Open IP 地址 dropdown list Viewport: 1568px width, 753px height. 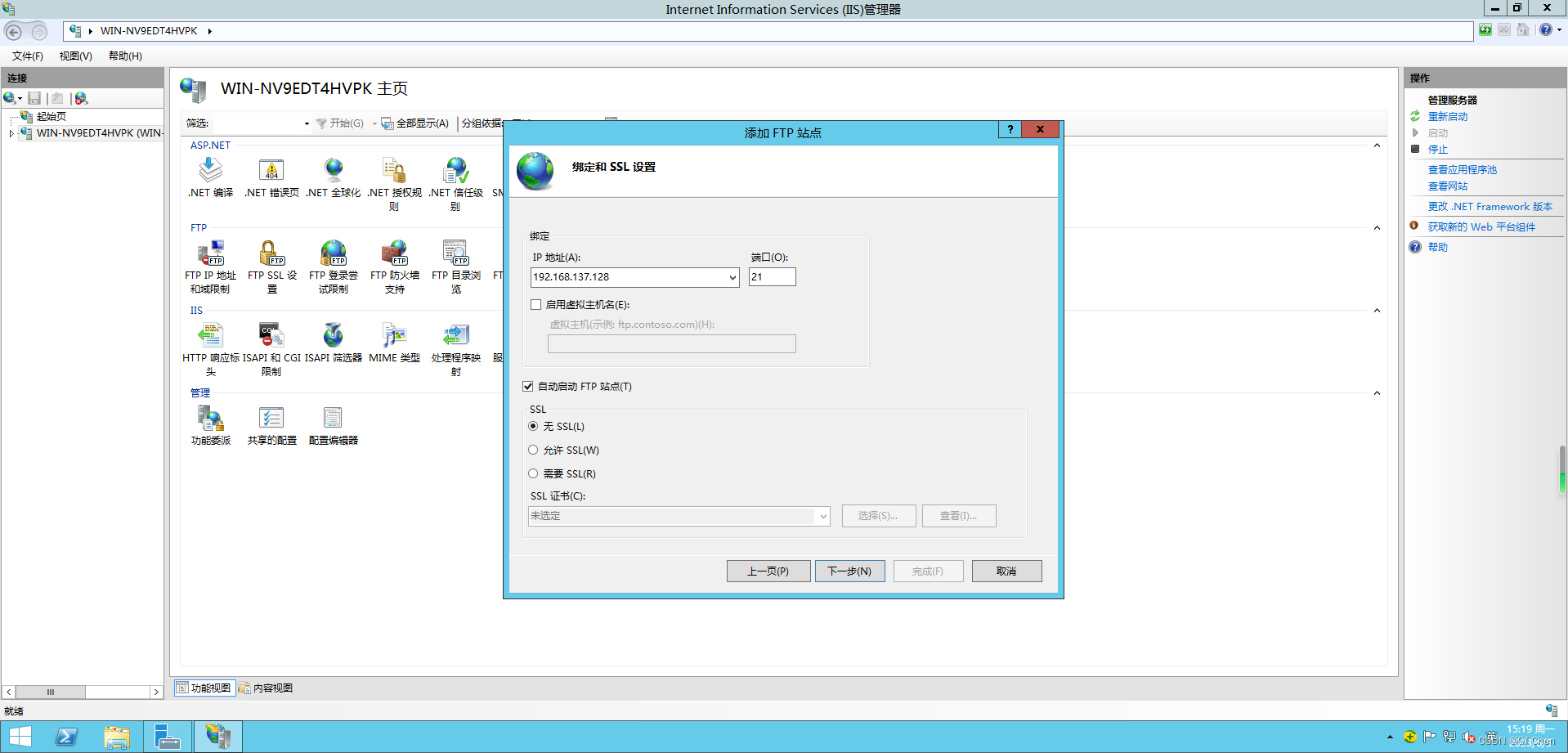(732, 277)
